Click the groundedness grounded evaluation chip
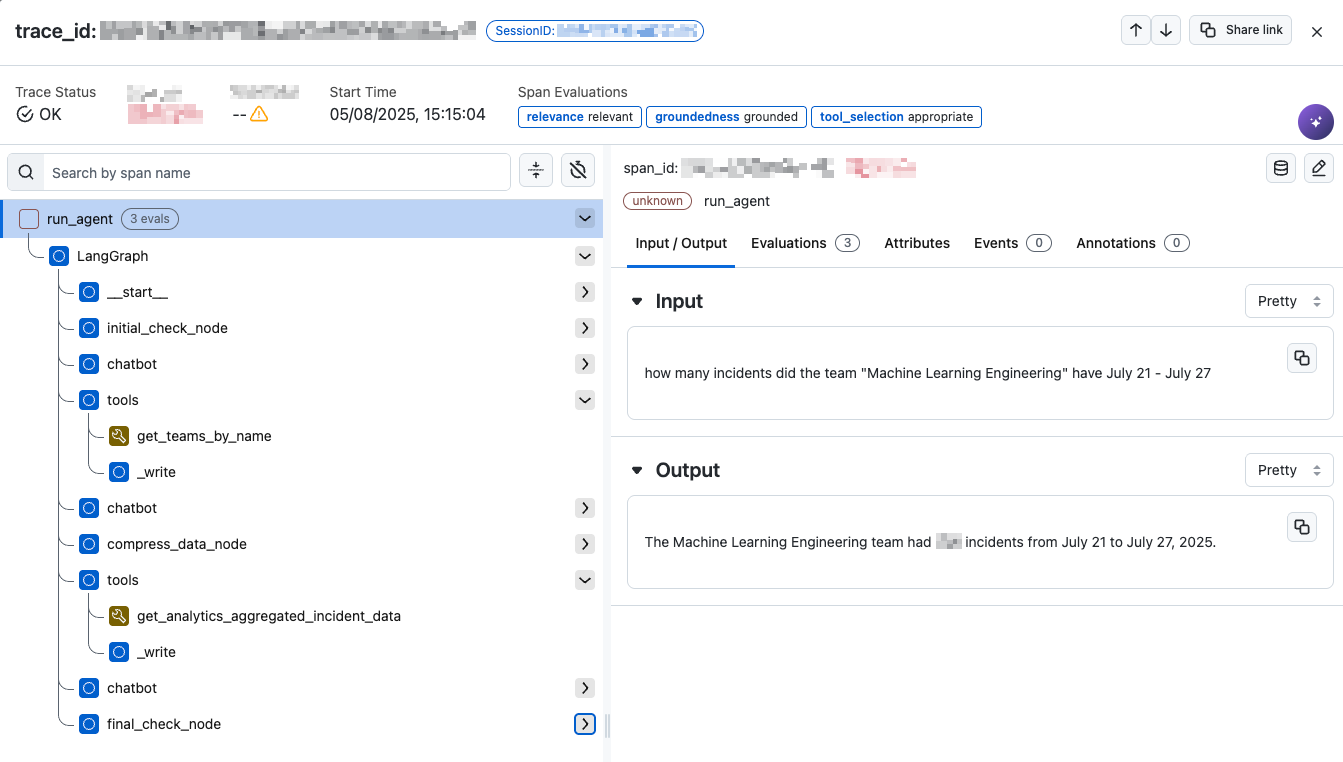The height and width of the screenshot is (762, 1343). (x=726, y=117)
